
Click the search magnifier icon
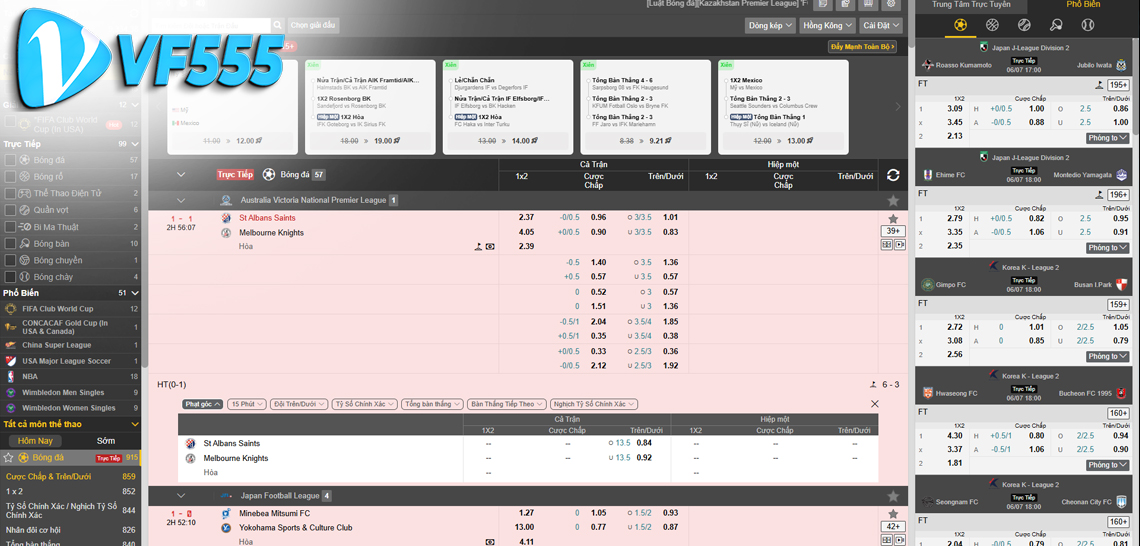[x=278, y=25]
